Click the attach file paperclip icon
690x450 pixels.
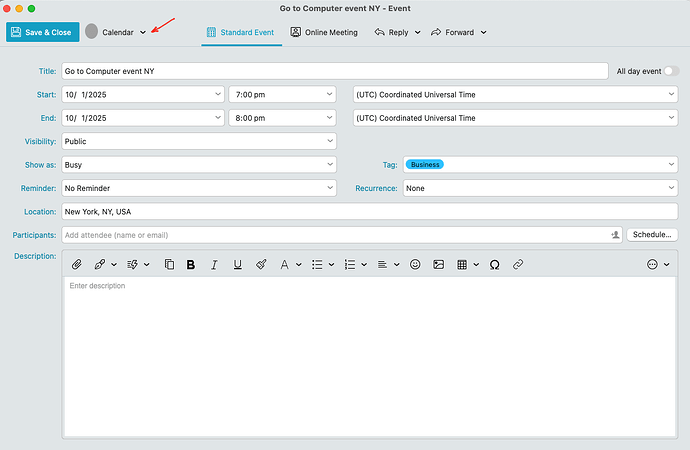pos(77,264)
